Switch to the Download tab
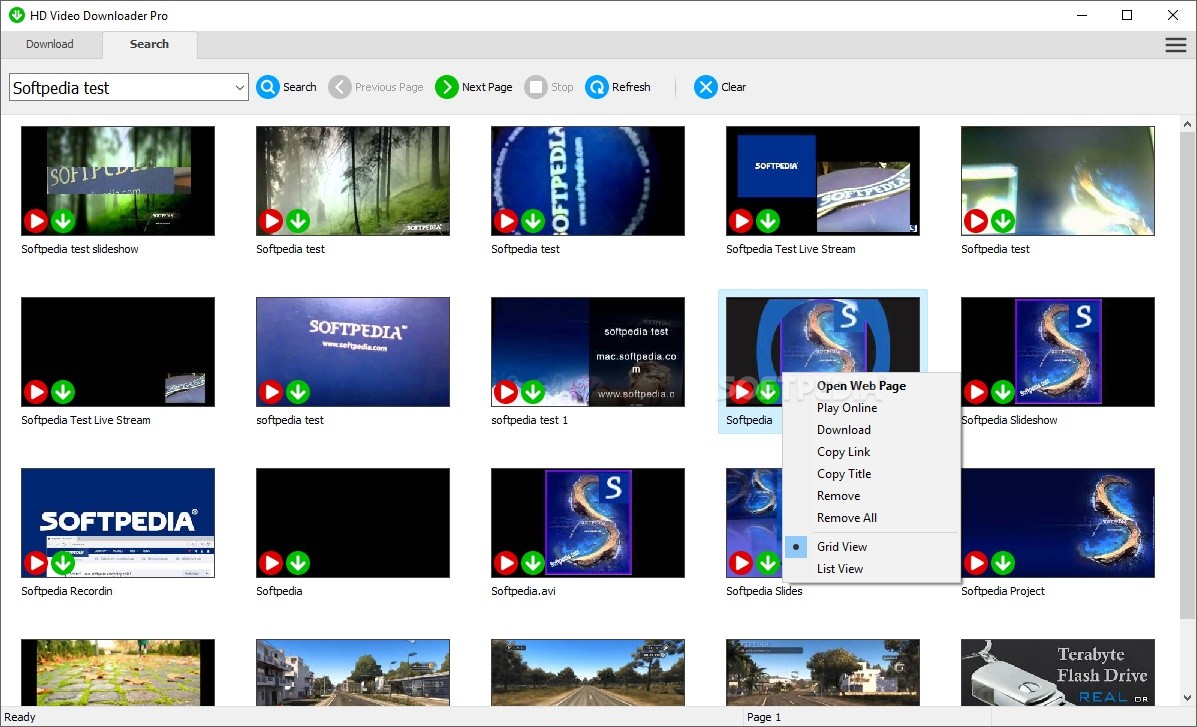This screenshot has width=1197, height=727. pos(50,44)
